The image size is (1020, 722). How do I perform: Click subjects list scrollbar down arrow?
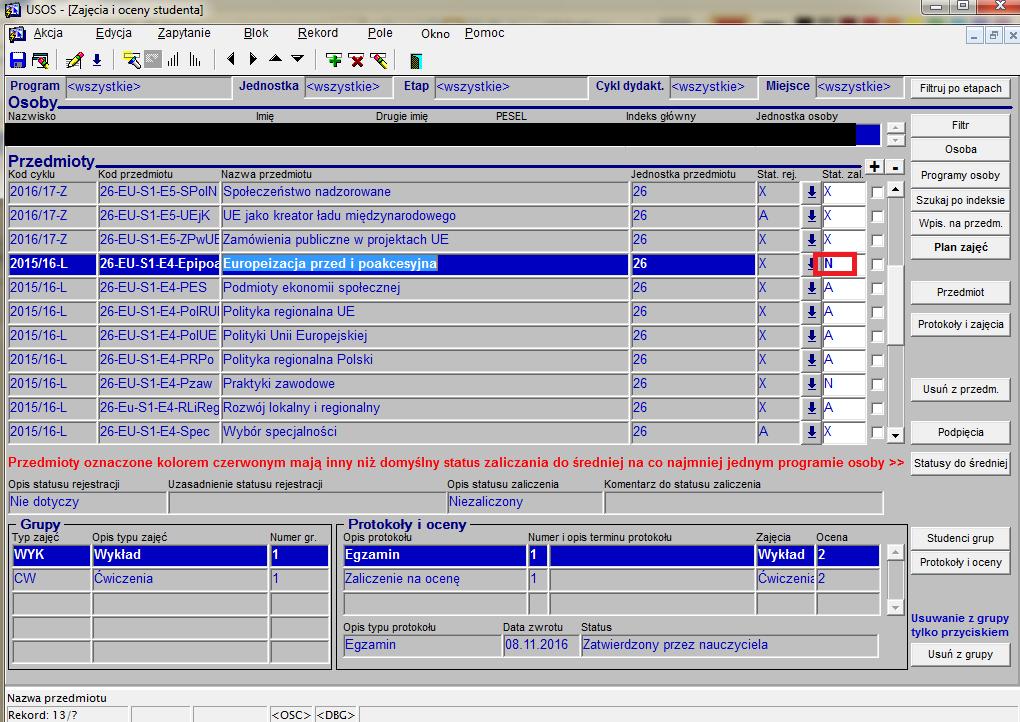[896, 435]
